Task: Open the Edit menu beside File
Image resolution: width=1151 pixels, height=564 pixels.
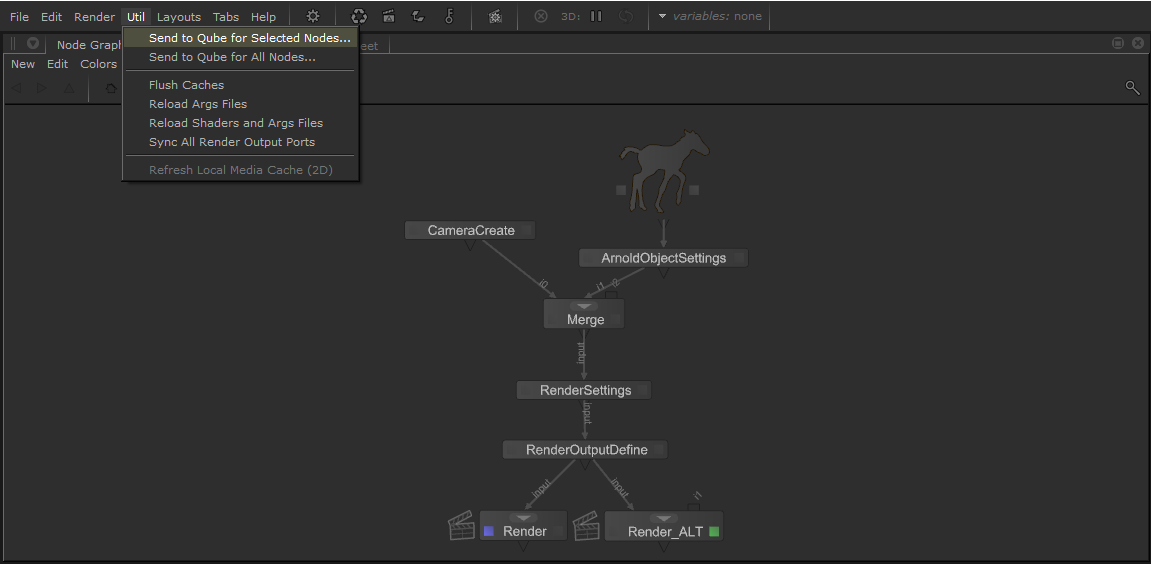Action: tap(51, 16)
